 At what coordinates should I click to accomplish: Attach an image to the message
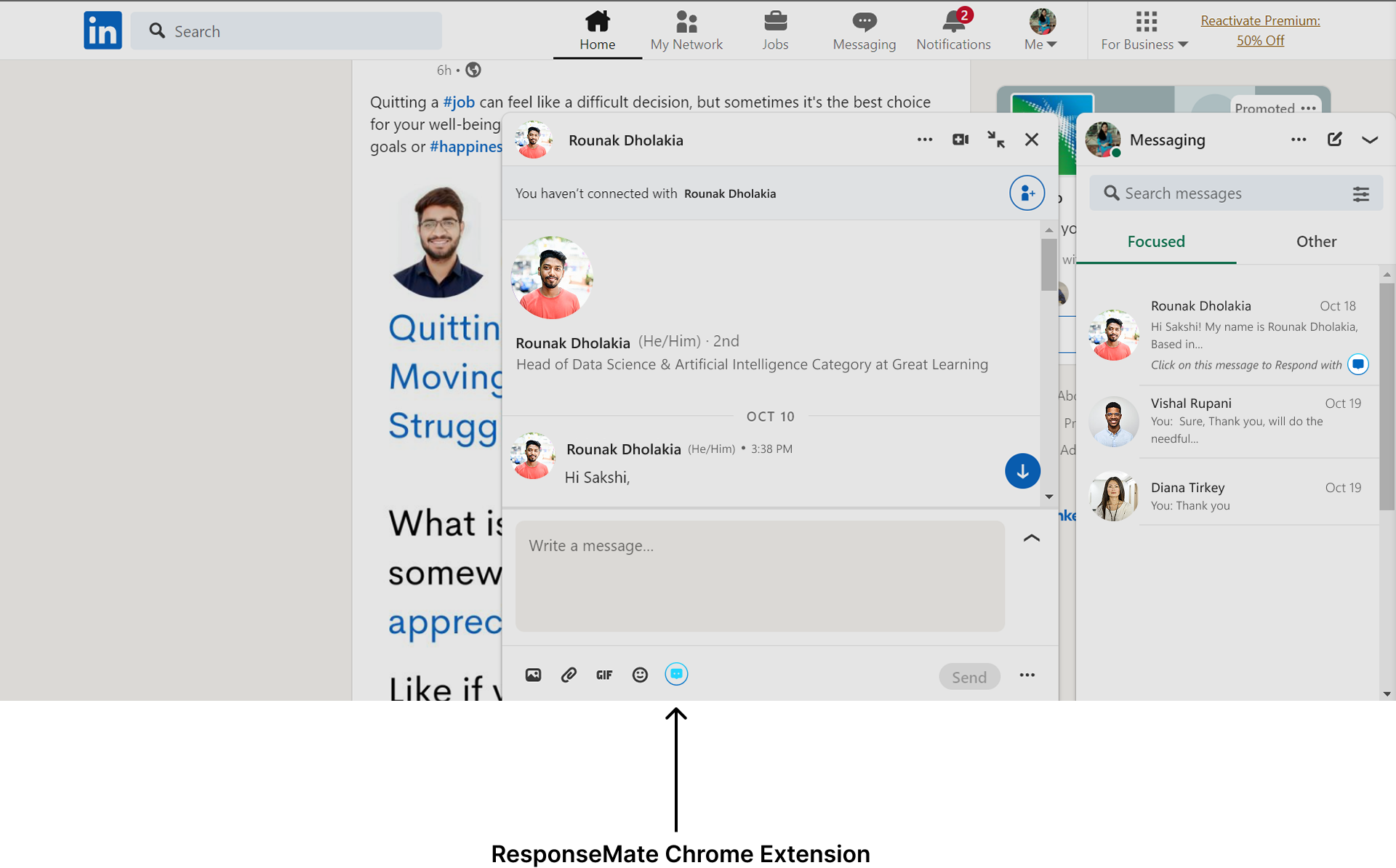pyautogui.click(x=533, y=675)
